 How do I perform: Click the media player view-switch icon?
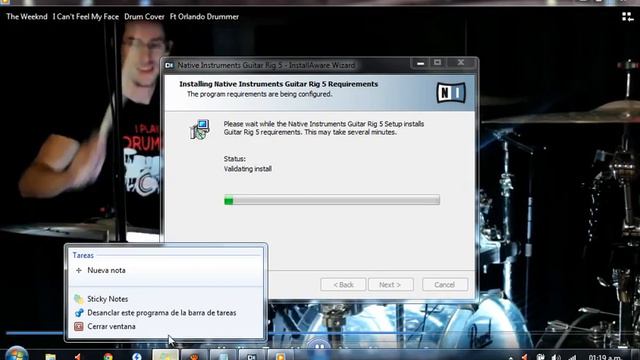pos(627,17)
